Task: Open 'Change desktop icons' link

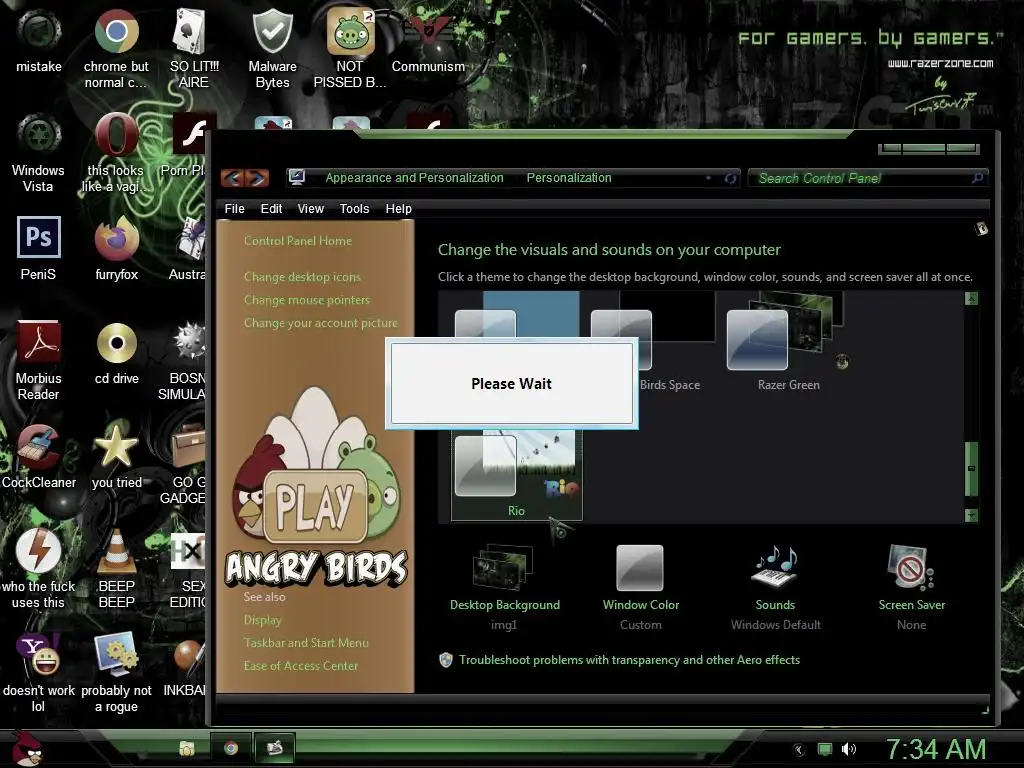Action: coord(302,277)
